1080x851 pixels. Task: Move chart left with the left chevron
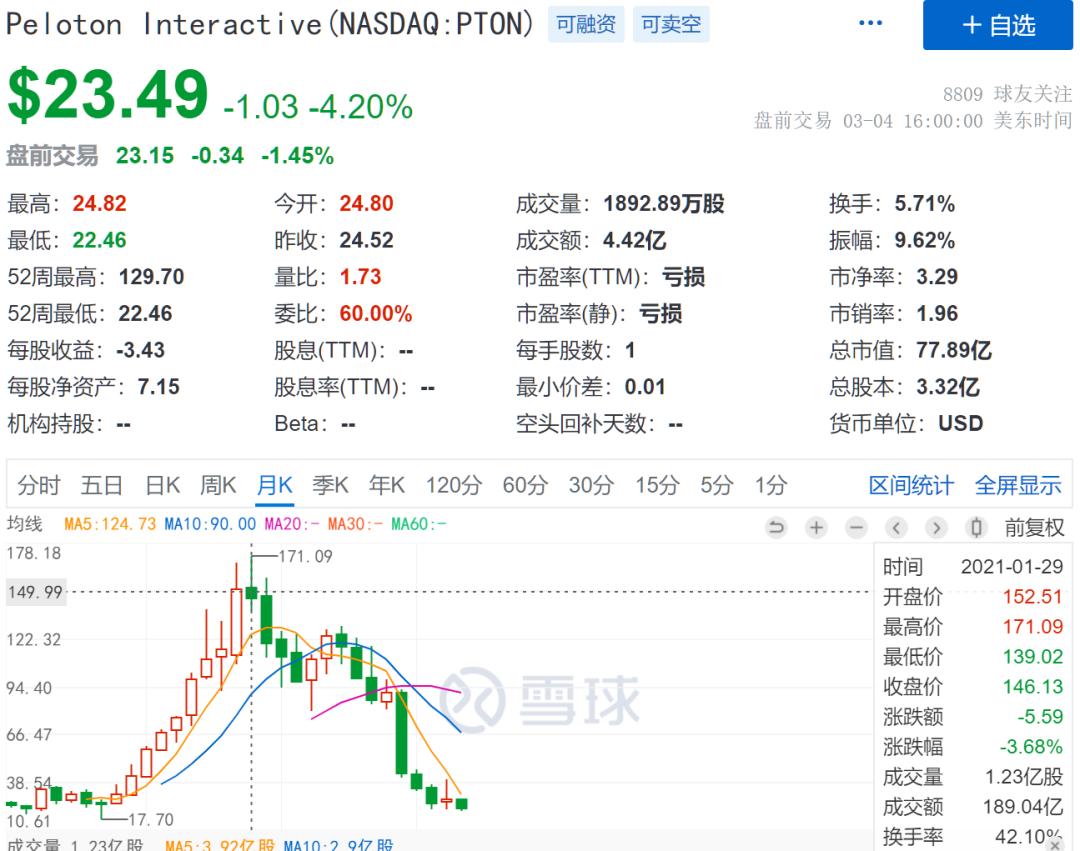[x=896, y=528]
